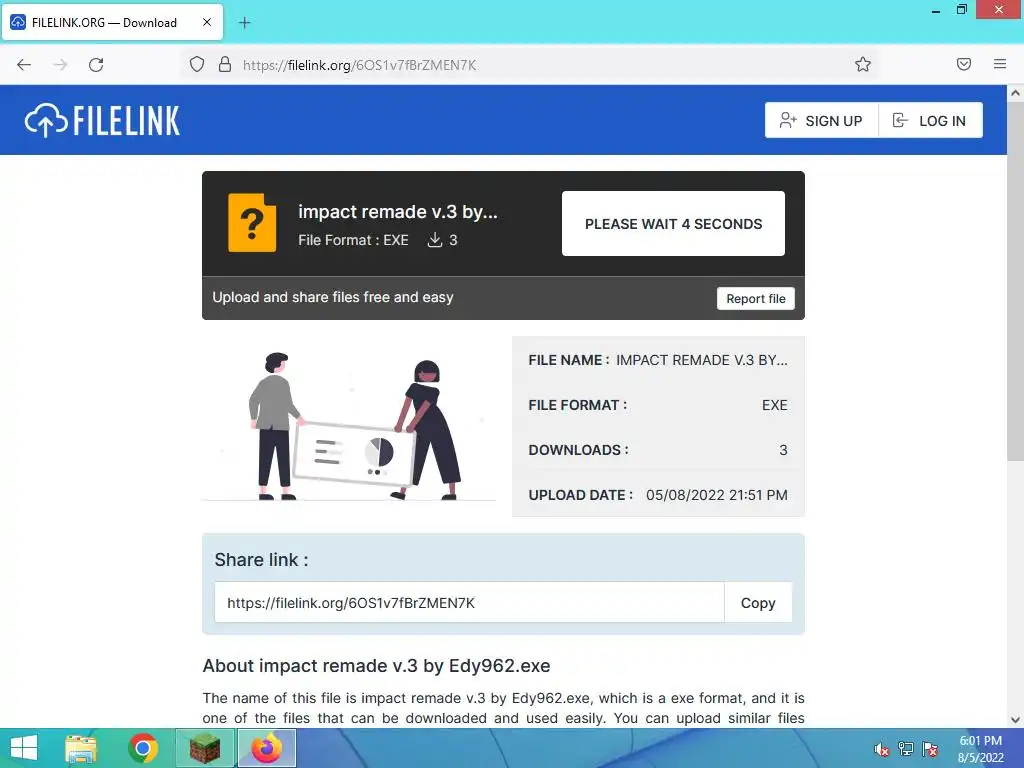Viewport: 1024px width, 768px height.
Task: Click the DOWNLOADS : row label
Action: tap(578, 450)
